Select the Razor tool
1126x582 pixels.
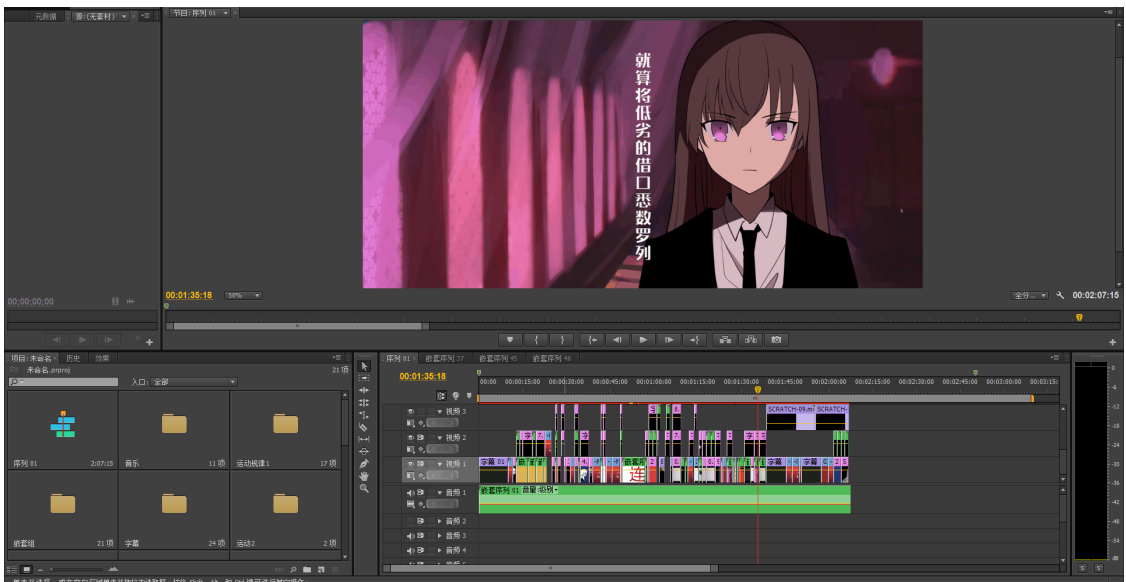364,427
